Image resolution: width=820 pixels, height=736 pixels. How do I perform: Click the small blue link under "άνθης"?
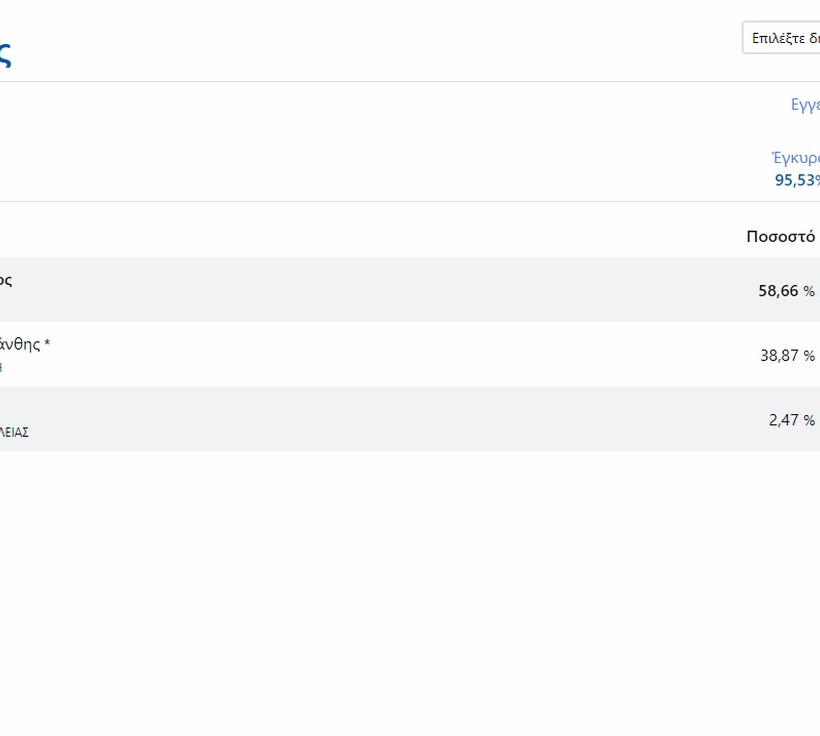[1, 367]
